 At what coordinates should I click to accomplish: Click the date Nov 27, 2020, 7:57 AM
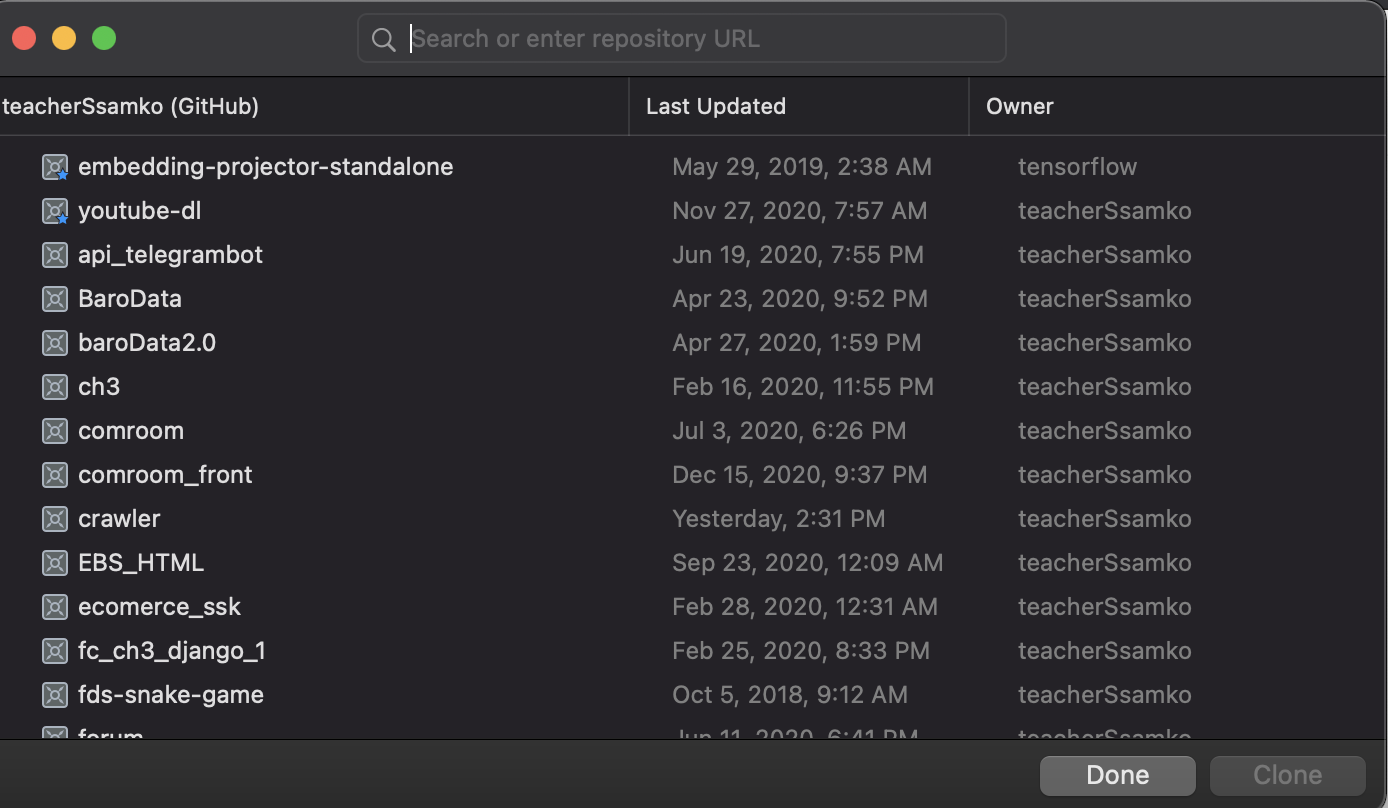coord(800,211)
